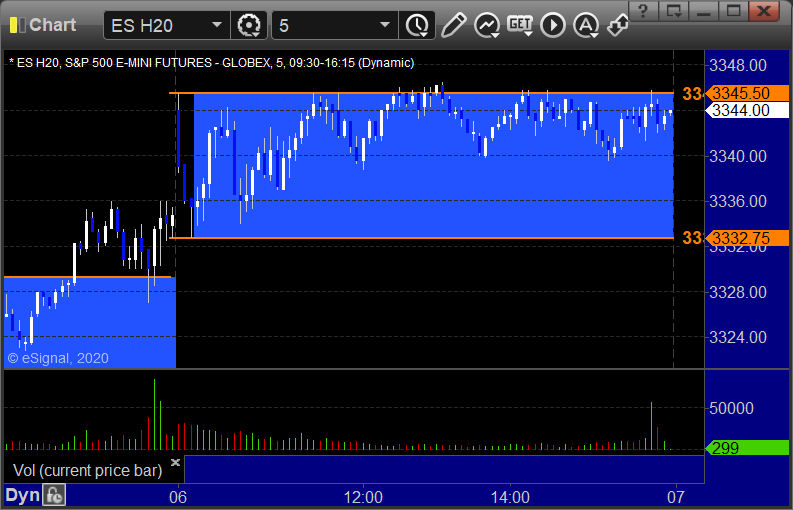Viewport: 793px width, 510px height.
Task: Start bar replay with the play icon
Action: click(553, 25)
